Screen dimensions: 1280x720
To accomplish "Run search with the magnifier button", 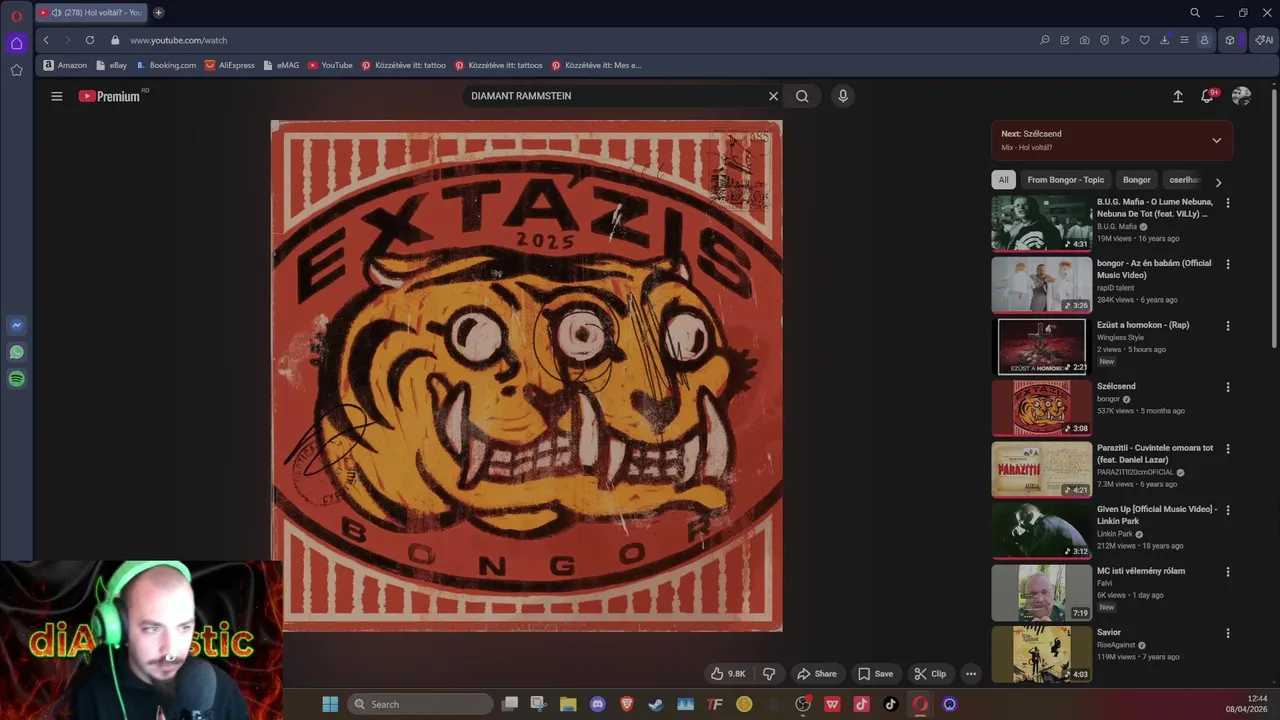I will (802, 96).
